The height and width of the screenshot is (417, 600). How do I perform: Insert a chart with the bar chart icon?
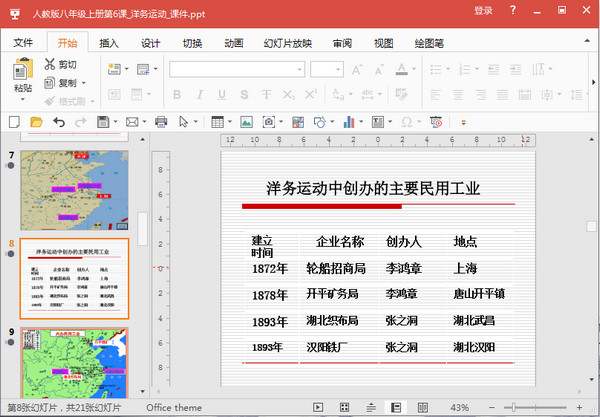coord(349,121)
